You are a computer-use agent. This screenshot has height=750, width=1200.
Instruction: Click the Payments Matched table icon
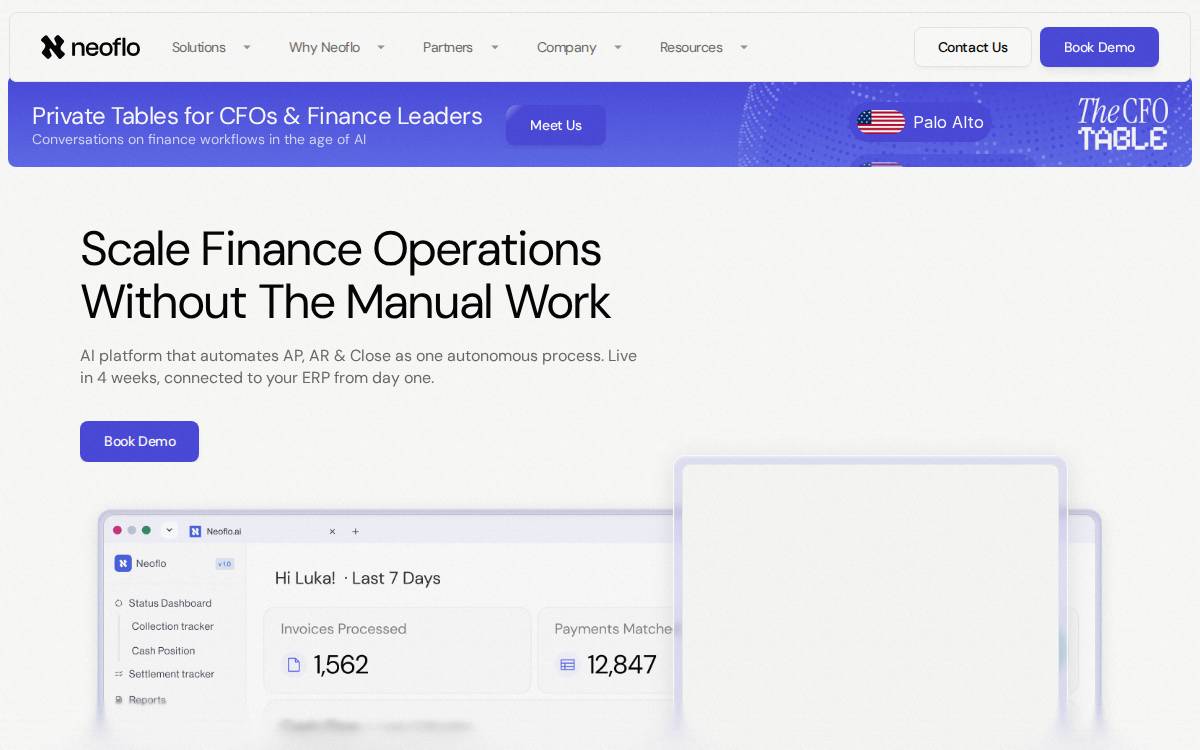[567, 664]
